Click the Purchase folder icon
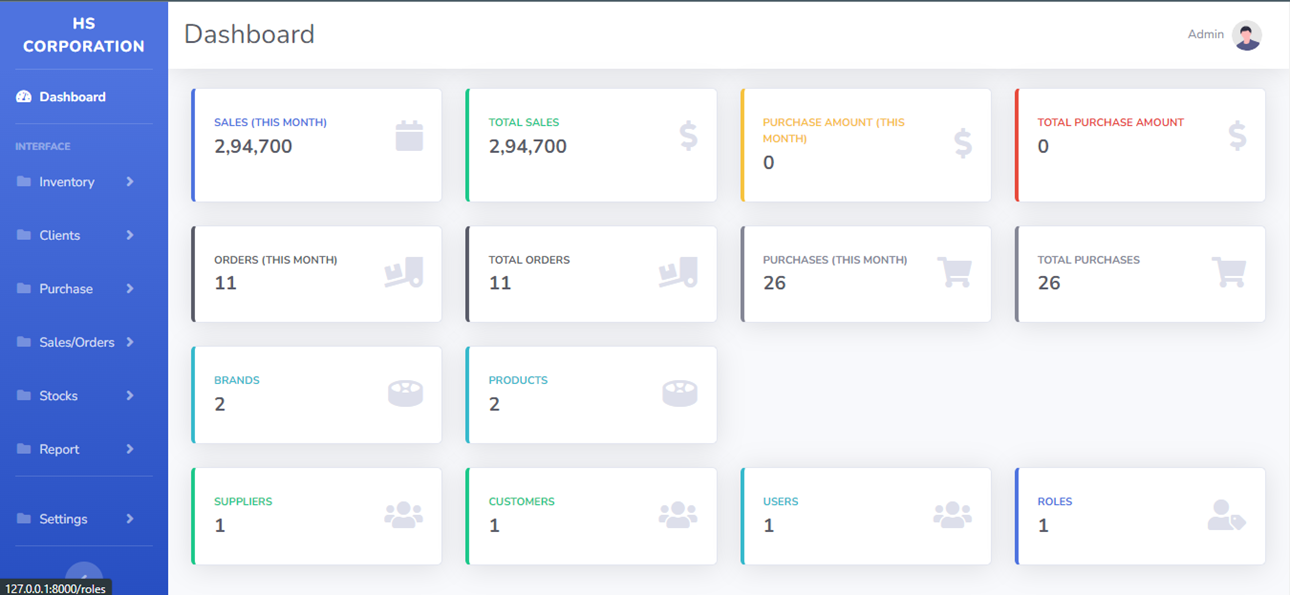This screenshot has width=1290, height=595. tap(24, 289)
